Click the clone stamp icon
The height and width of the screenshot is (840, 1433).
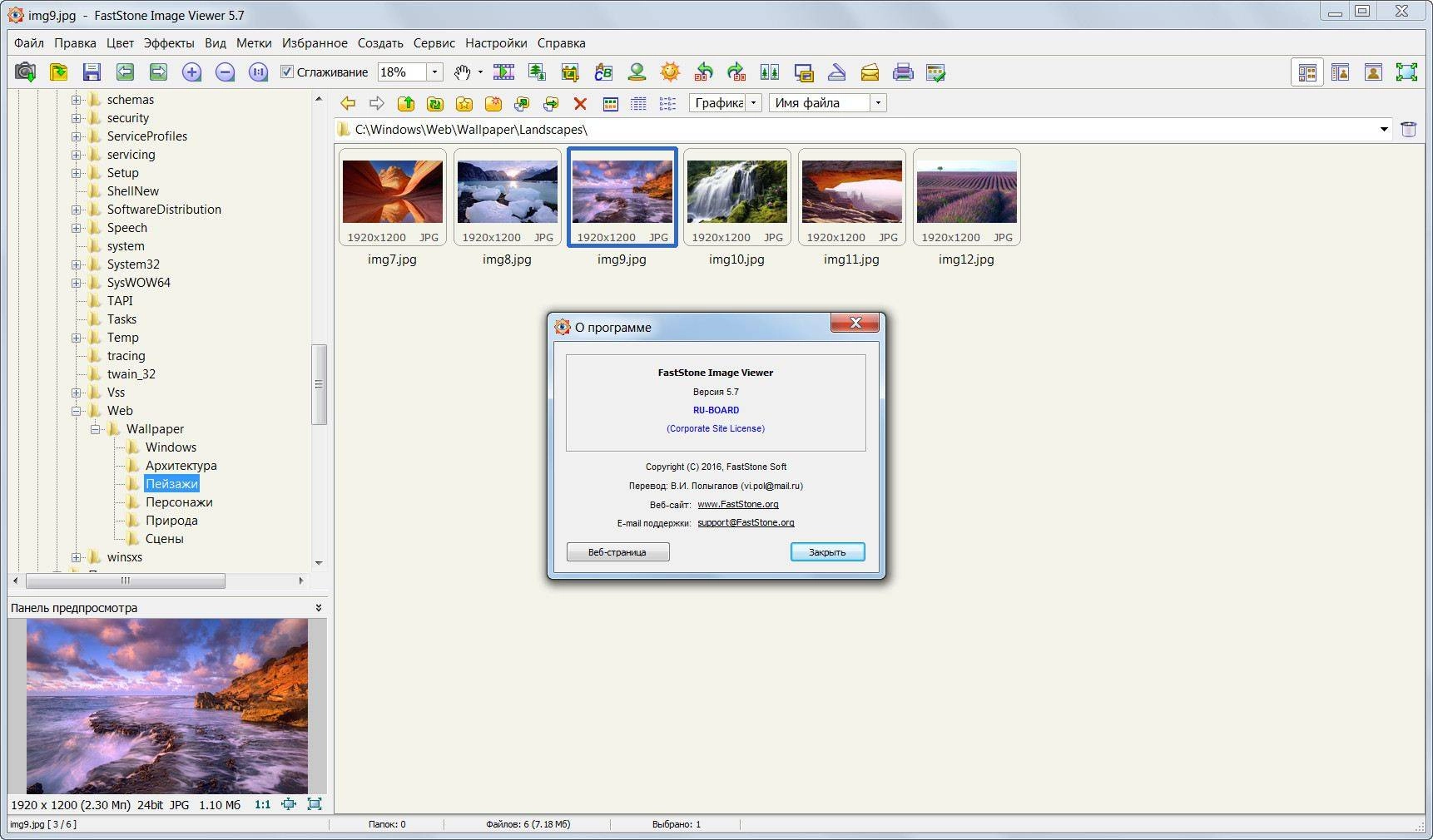tap(637, 72)
